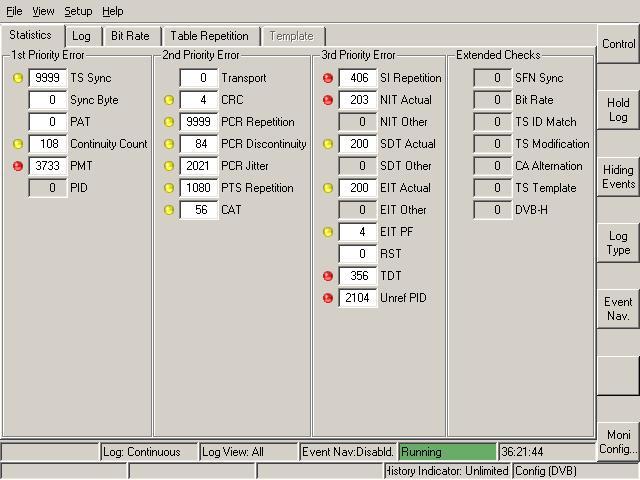640x480 pixels.
Task: Click the red TDT error LED
Action: pyautogui.click(x=328, y=276)
